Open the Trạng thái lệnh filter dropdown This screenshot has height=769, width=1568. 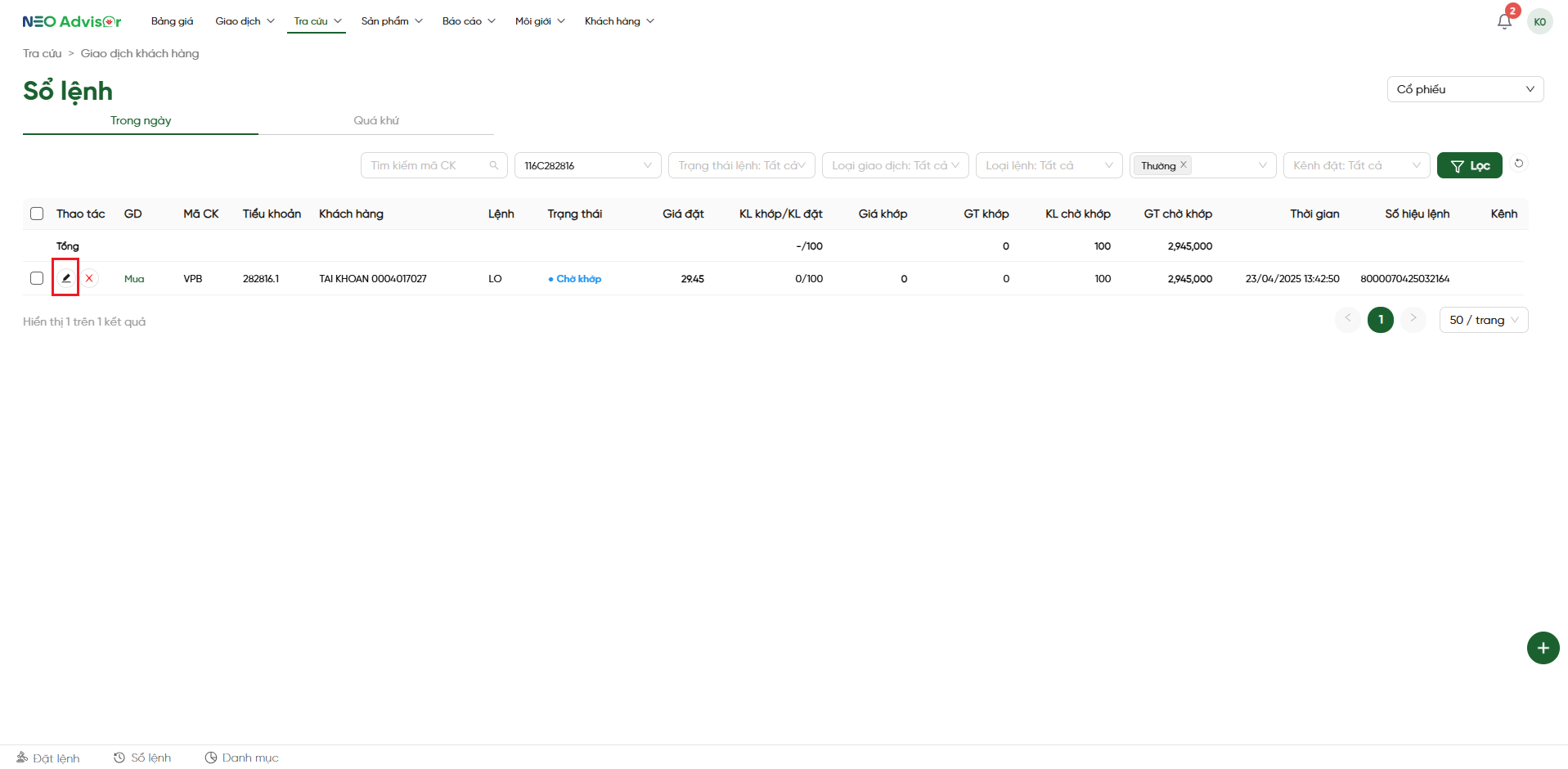click(x=741, y=165)
